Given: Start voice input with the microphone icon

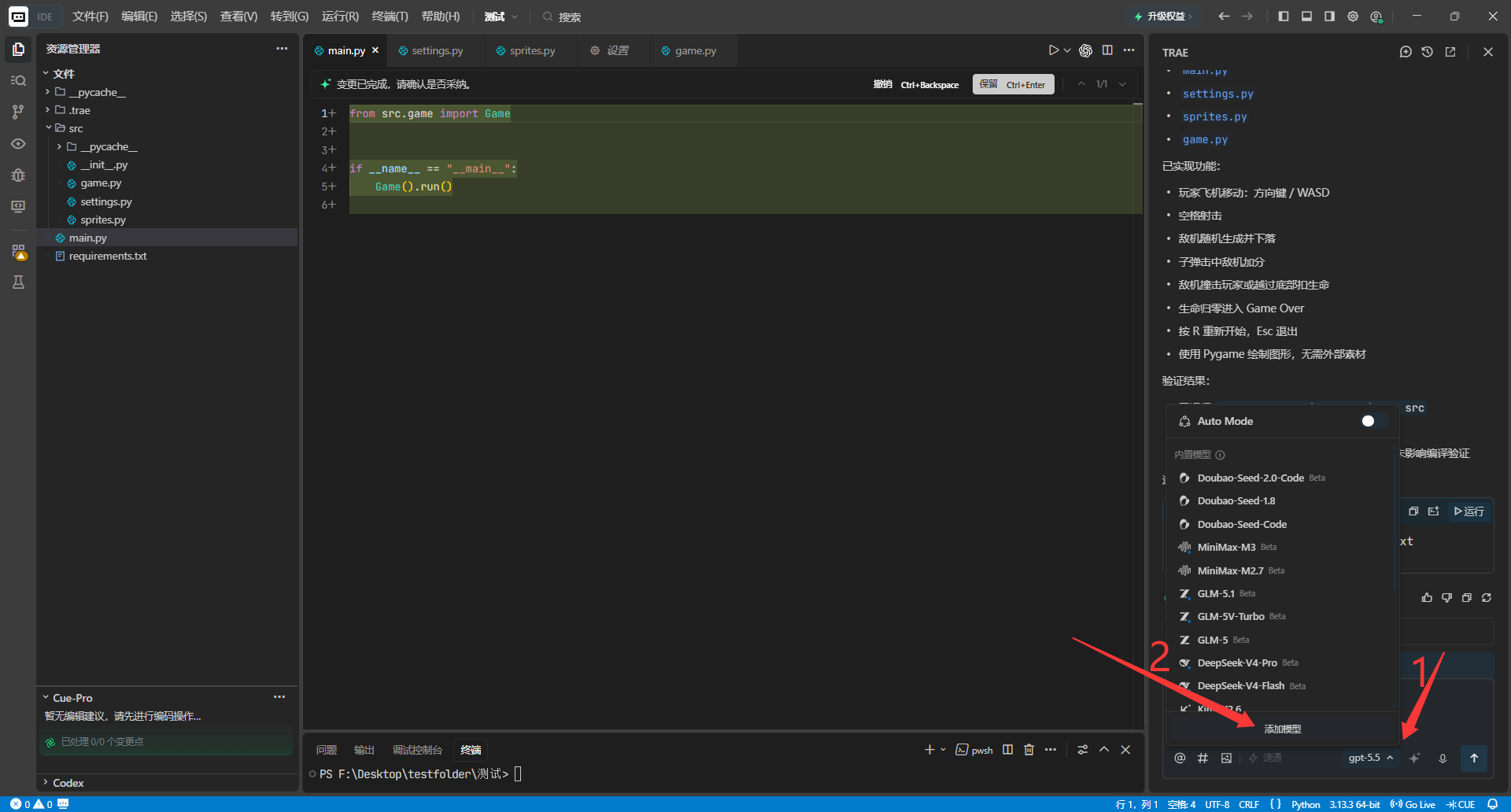Looking at the screenshot, I should click(1443, 758).
